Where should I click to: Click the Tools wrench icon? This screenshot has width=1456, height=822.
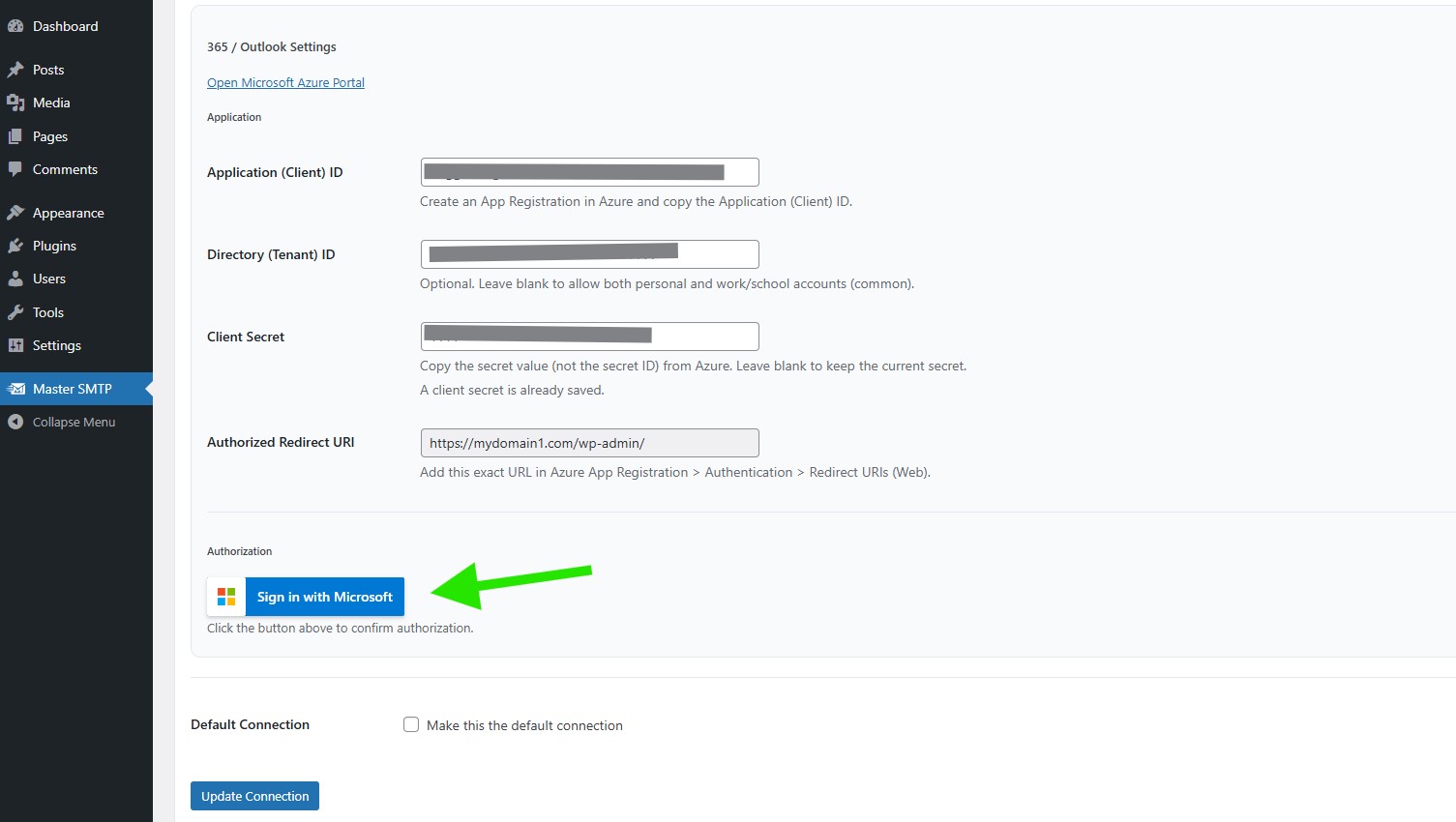coord(15,312)
